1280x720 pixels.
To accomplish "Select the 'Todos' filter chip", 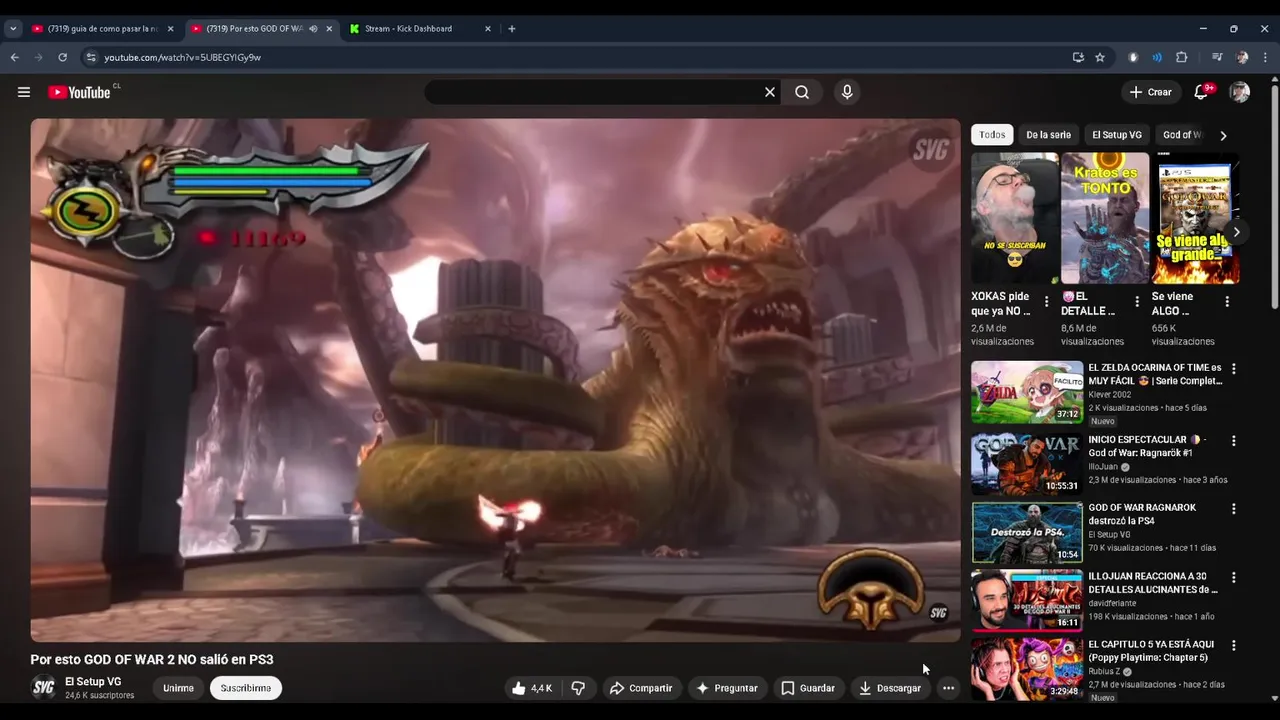I will [992, 134].
